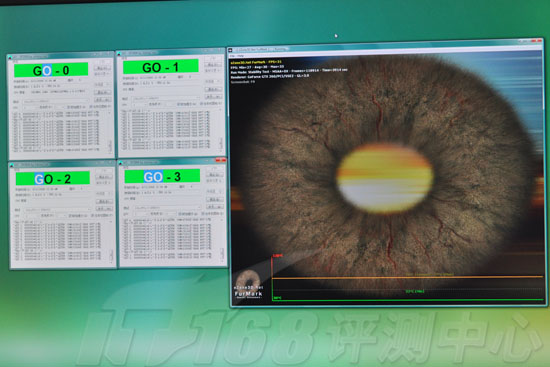The height and width of the screenshot is (367, 550).
Task: Expand the long combo box in GO - 1 window
Action: [x=166, y=99]
